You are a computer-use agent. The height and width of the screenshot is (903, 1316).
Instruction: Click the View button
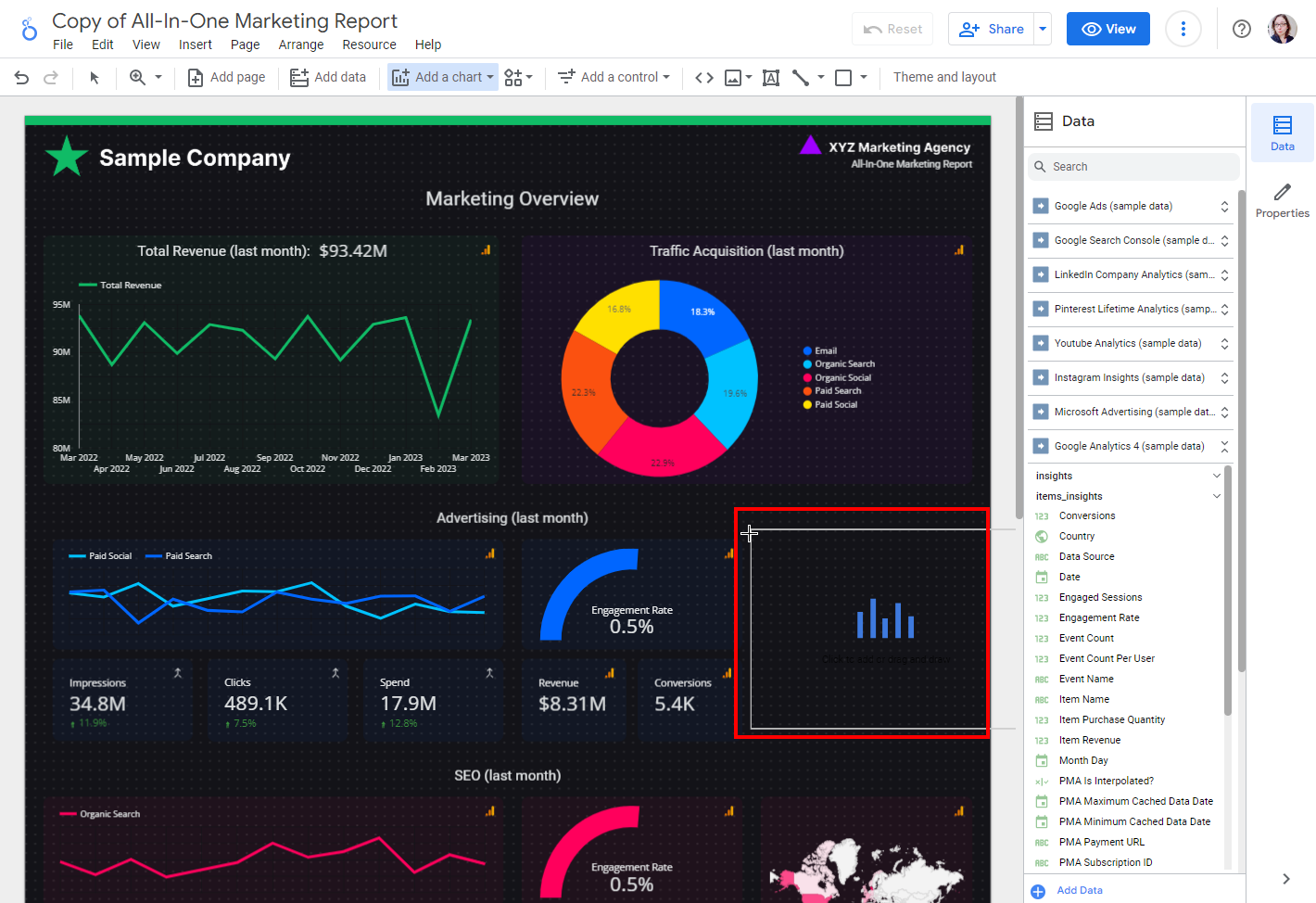click(x=1107, y=29)
